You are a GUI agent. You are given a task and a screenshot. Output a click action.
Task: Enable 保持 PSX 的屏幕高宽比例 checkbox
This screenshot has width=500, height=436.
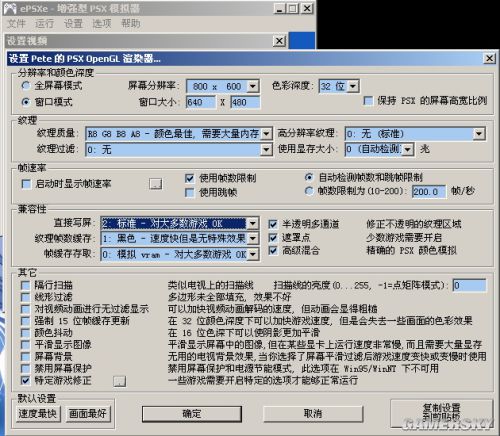[x=368, y=101]
